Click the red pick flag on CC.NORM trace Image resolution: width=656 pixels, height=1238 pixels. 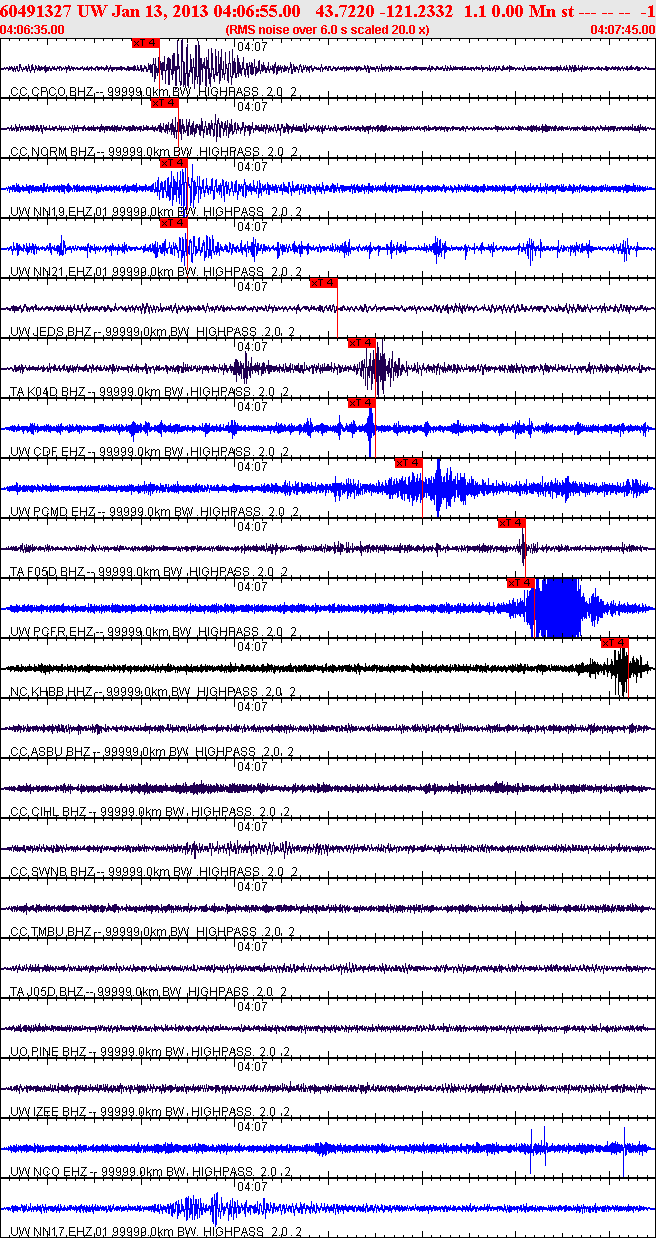[x=164, y=103]
